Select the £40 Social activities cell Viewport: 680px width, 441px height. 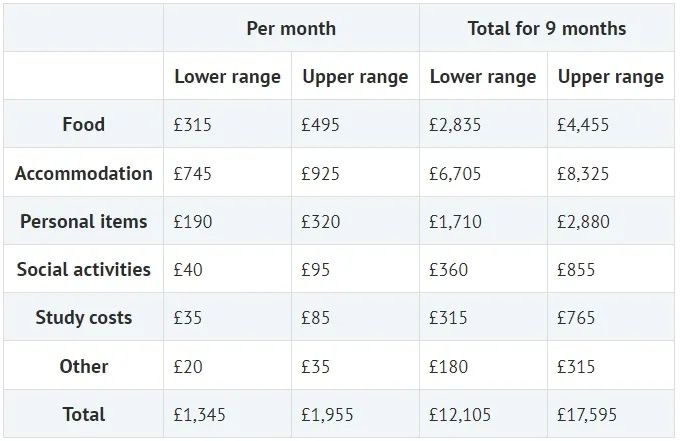pyautogui.click(x=188, y=269)
